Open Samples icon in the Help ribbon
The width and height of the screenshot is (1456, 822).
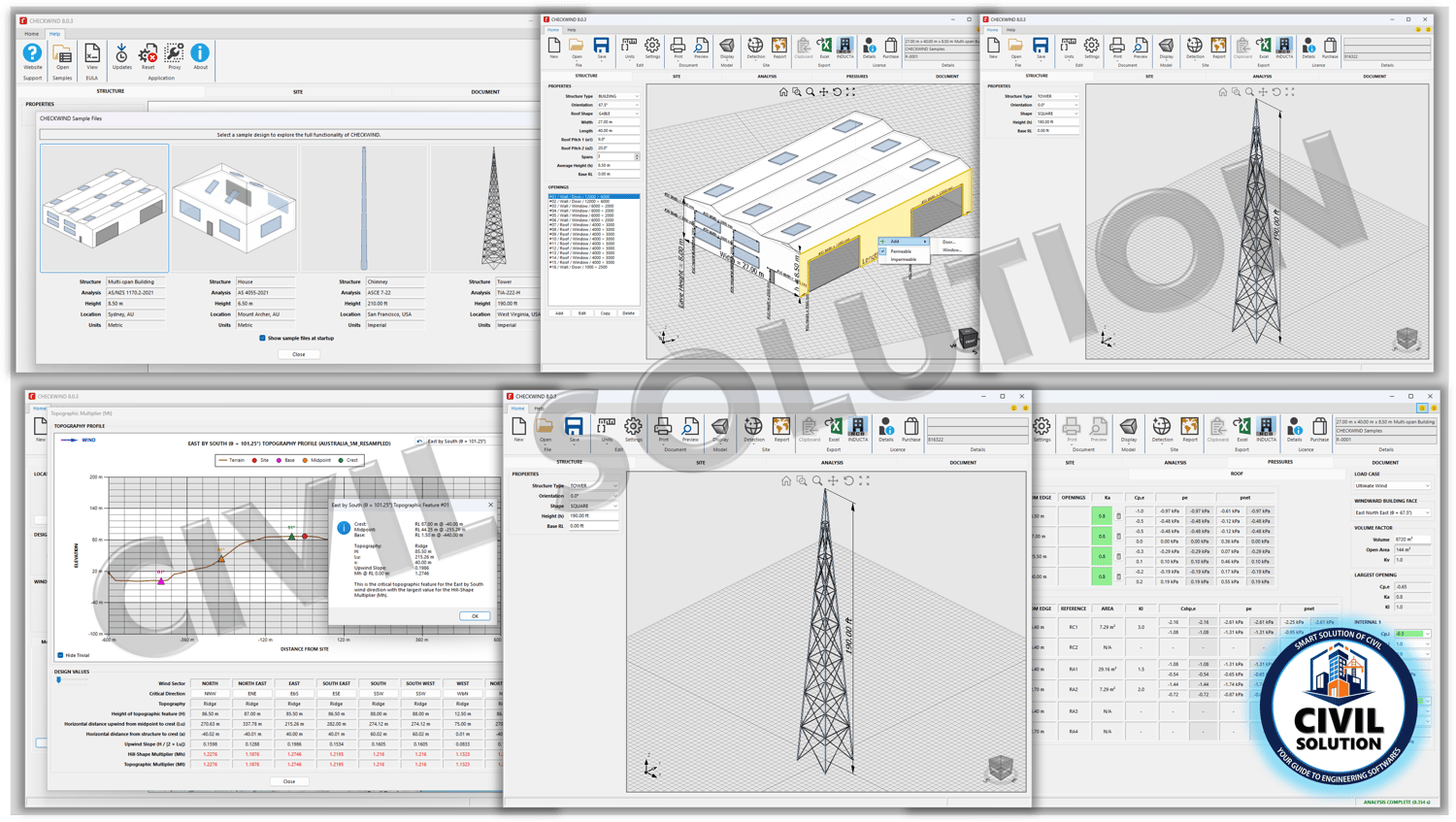[62, 54]
